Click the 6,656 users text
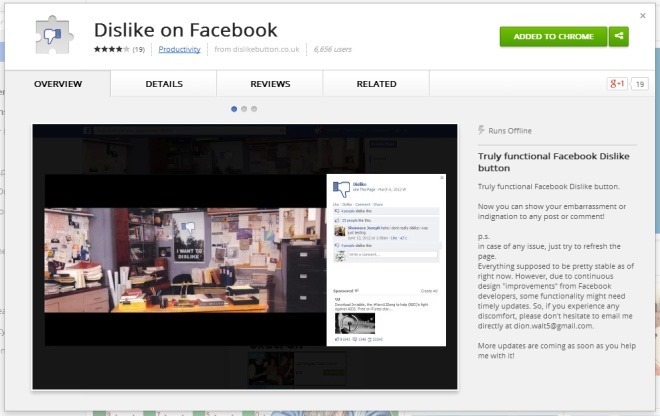The width and height of the screenshot is (660, 416). (x=335, y=49)
